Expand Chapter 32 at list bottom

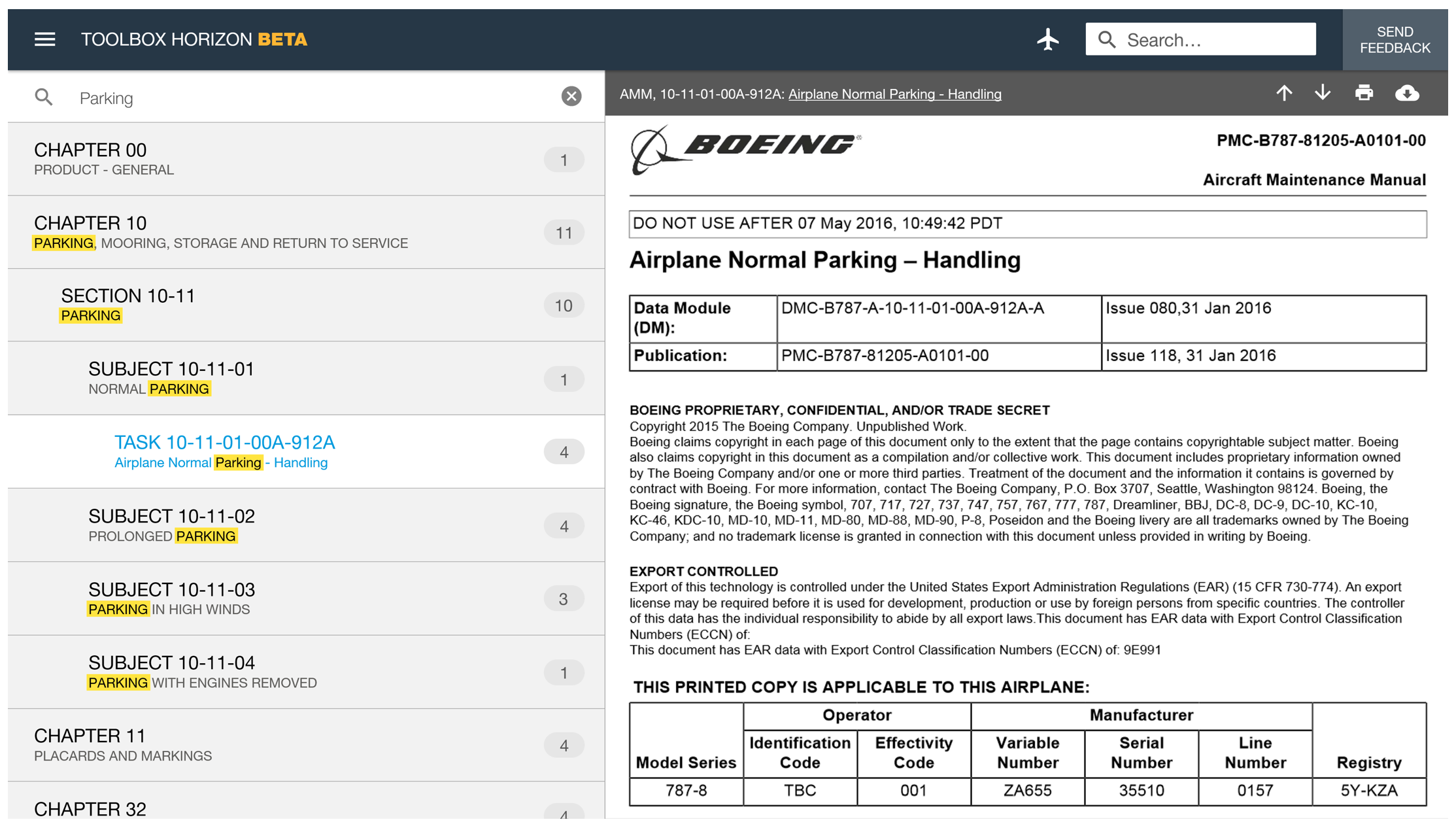click(306, 800)
